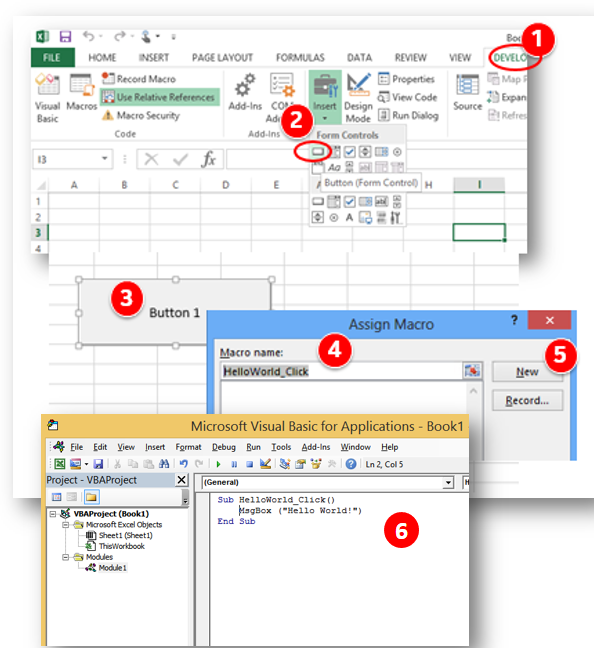This screenshot has width=594, height=648.
Task: Click the Save icon in VBA toolbar
Action: pyautogui.click(x=98, y=464)
